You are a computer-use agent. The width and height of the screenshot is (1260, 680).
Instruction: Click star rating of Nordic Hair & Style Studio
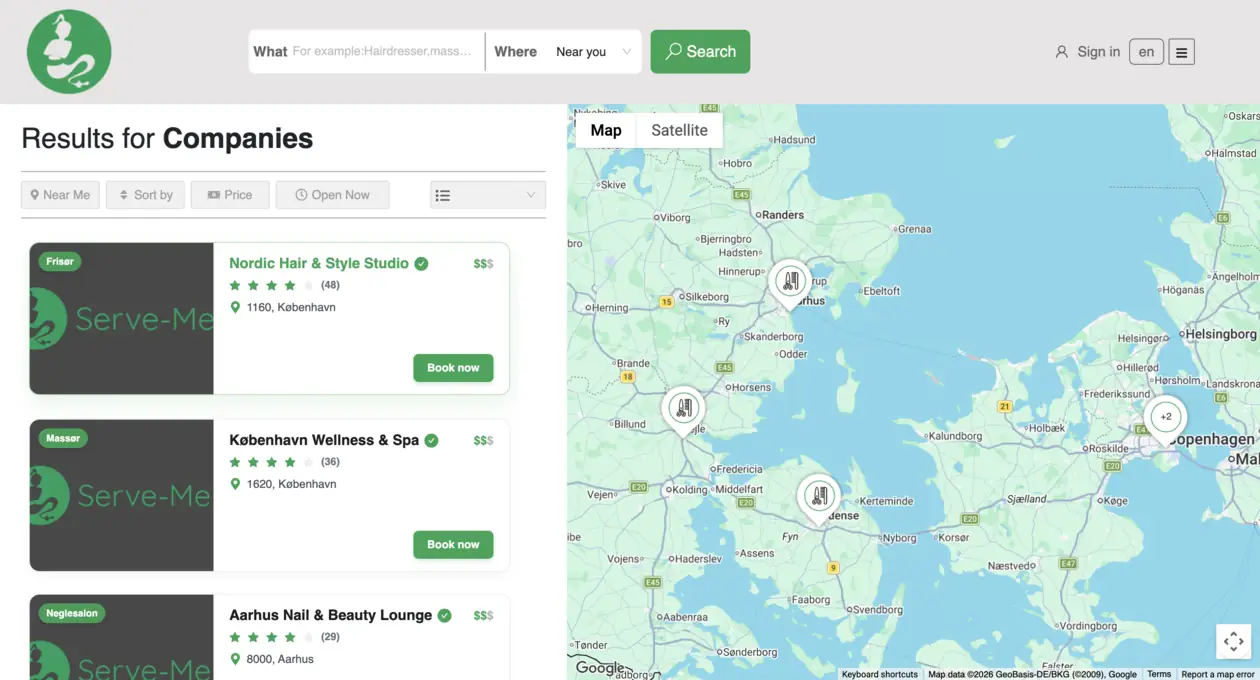[271, 285]
